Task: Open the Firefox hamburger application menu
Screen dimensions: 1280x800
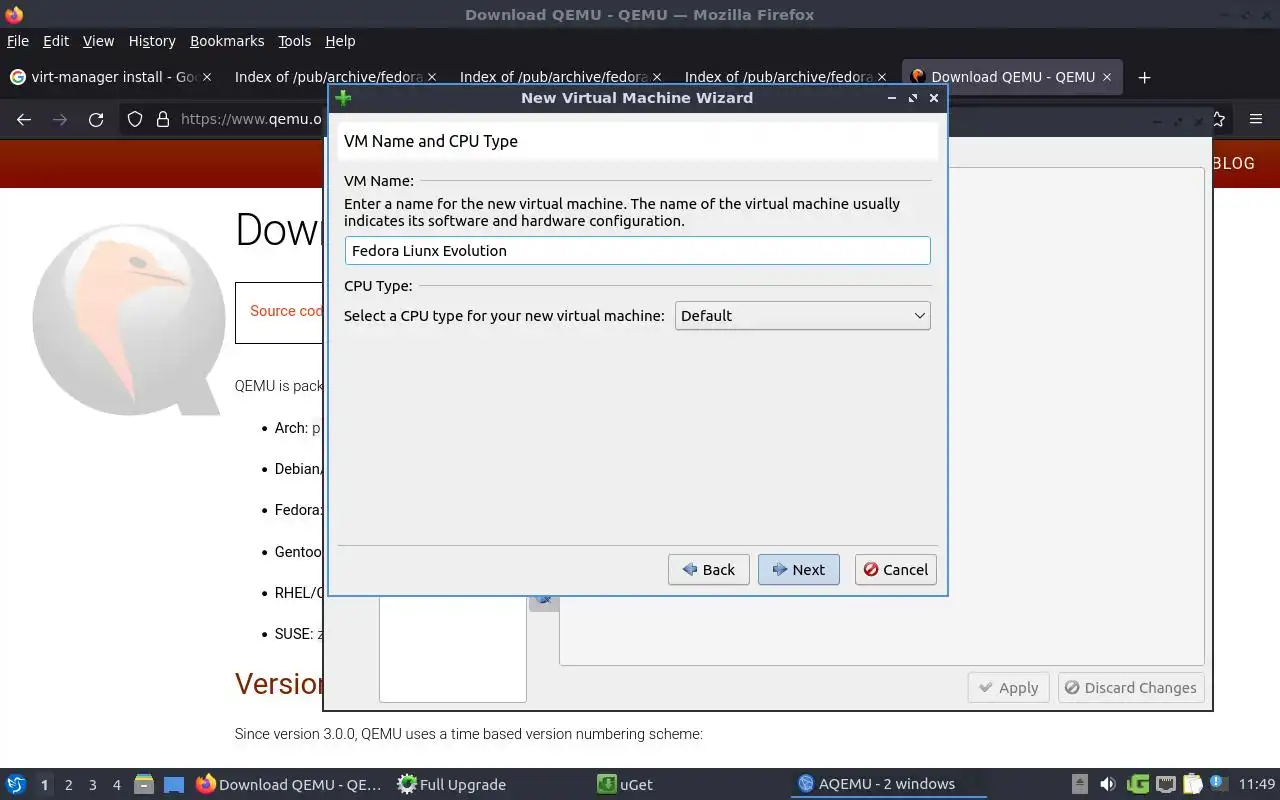Action: click(x=1256, y=119)
